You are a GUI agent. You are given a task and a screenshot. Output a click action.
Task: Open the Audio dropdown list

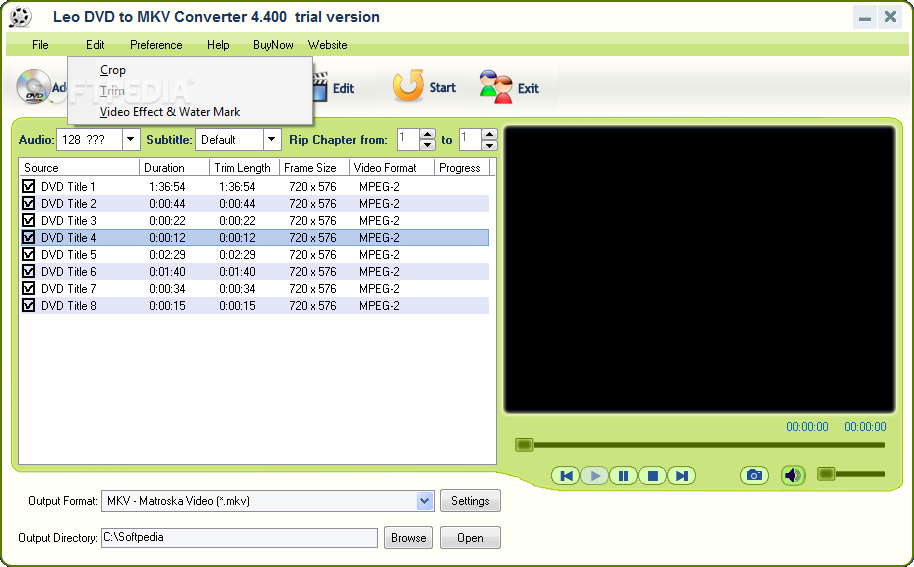[x=131, y=140]
